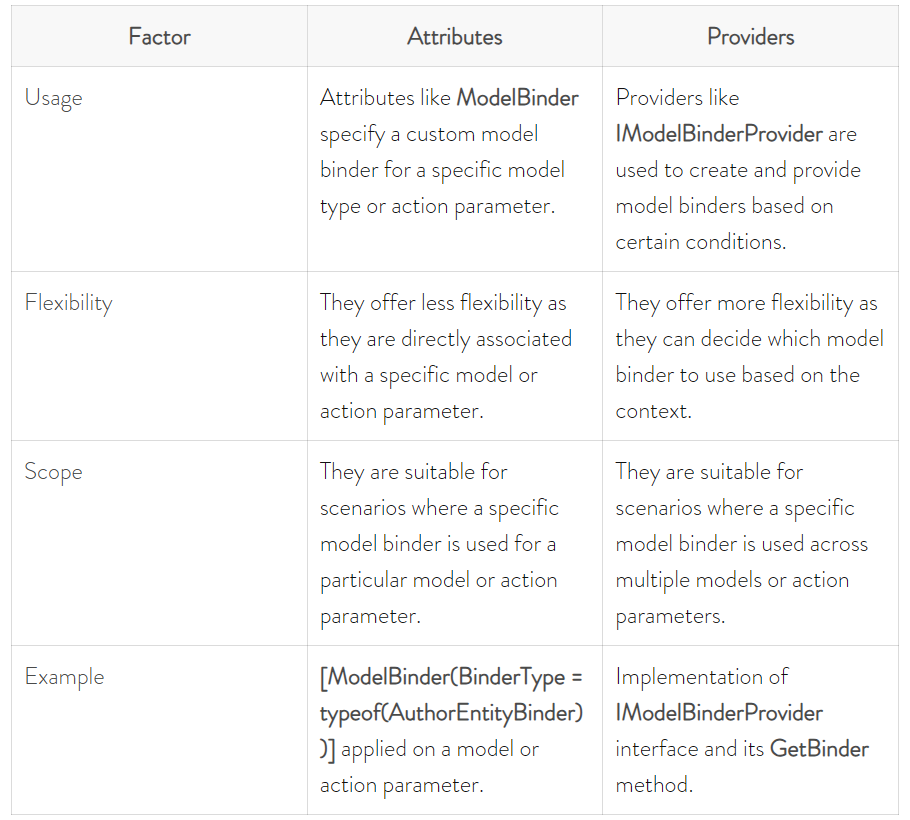Click the Factor column header
Viewport: 910px width, 820px height.
[x=159, y=37]
